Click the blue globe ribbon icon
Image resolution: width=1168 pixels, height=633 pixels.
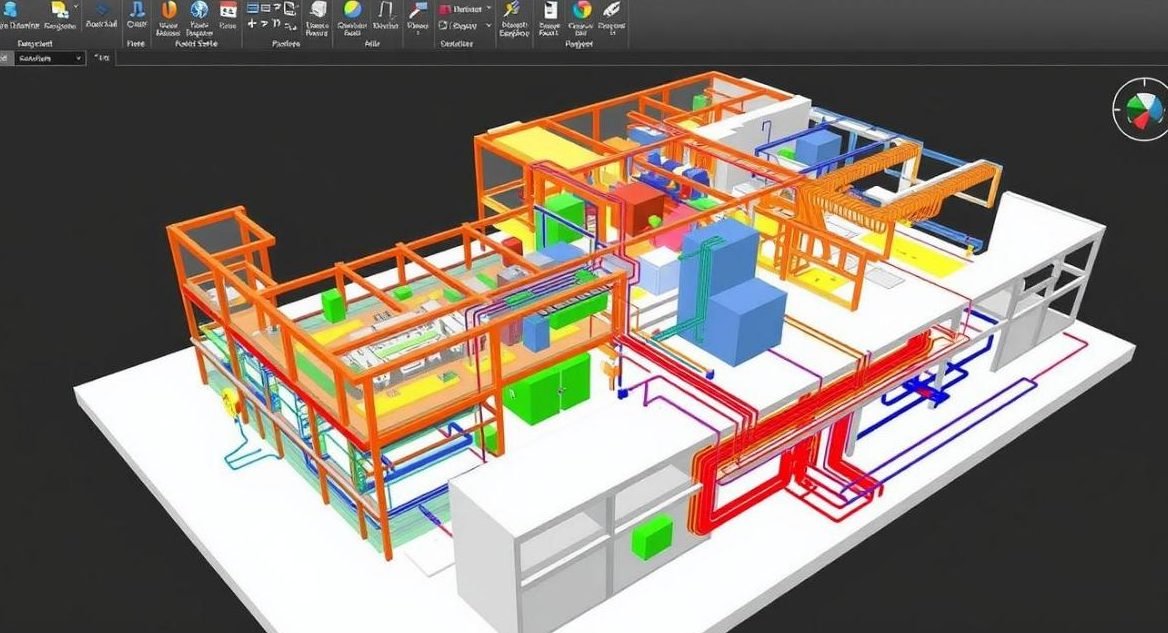tap(200, 9)
